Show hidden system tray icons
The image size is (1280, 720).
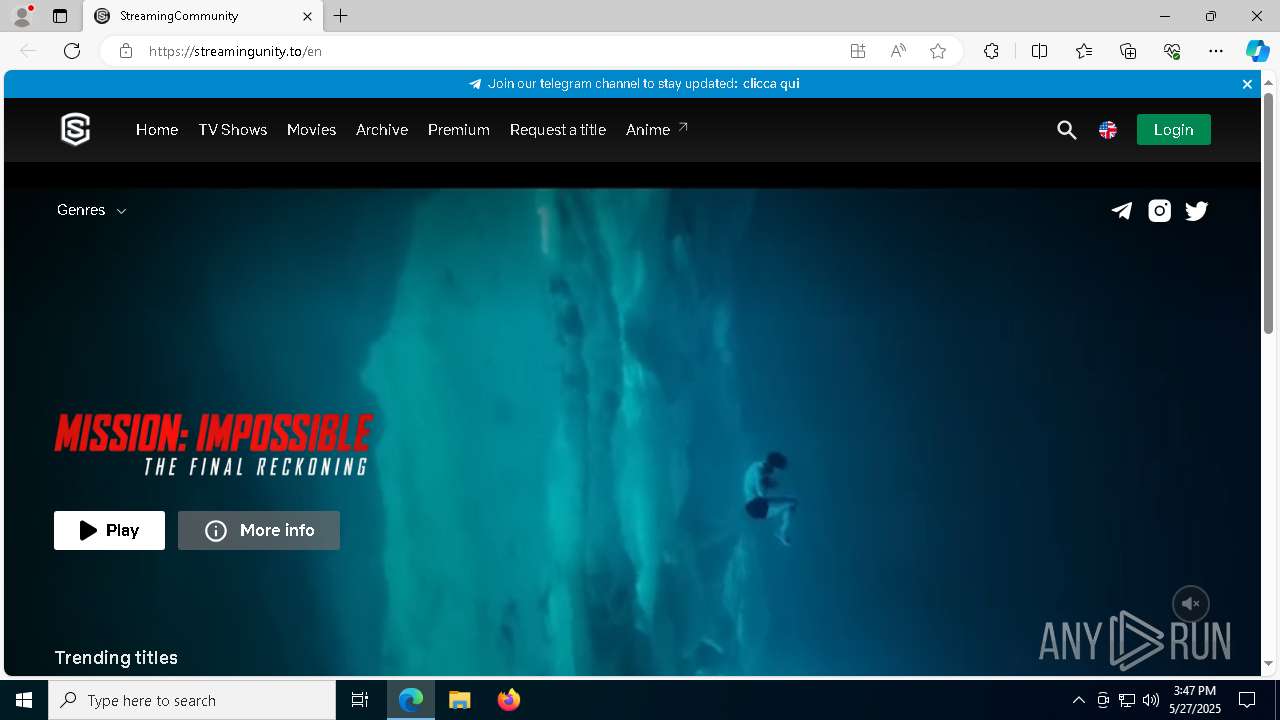point(1078,700)
